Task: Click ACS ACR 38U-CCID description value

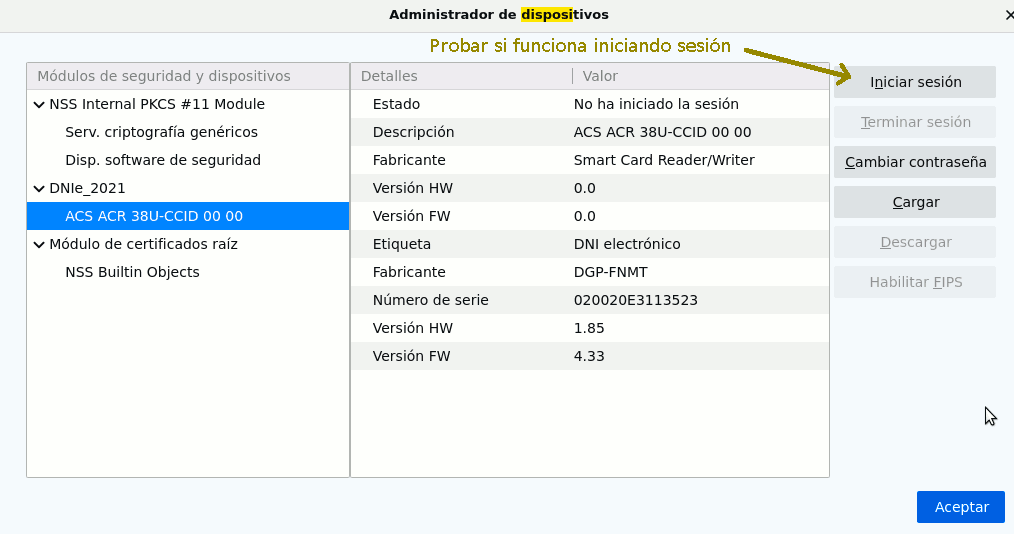Action: point(662,132)
